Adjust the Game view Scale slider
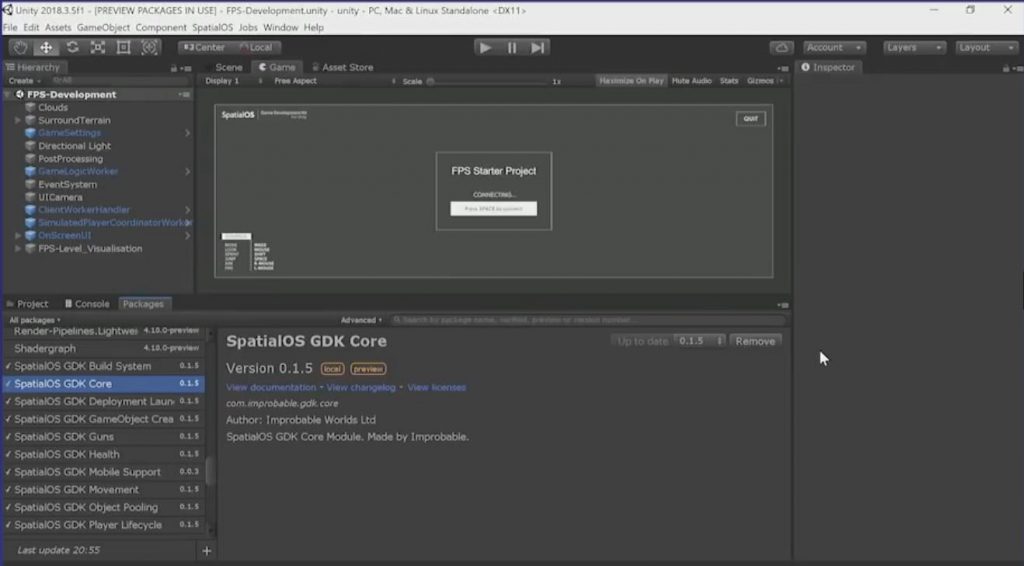The image size is (1024, 566). [x=487, y=82]
